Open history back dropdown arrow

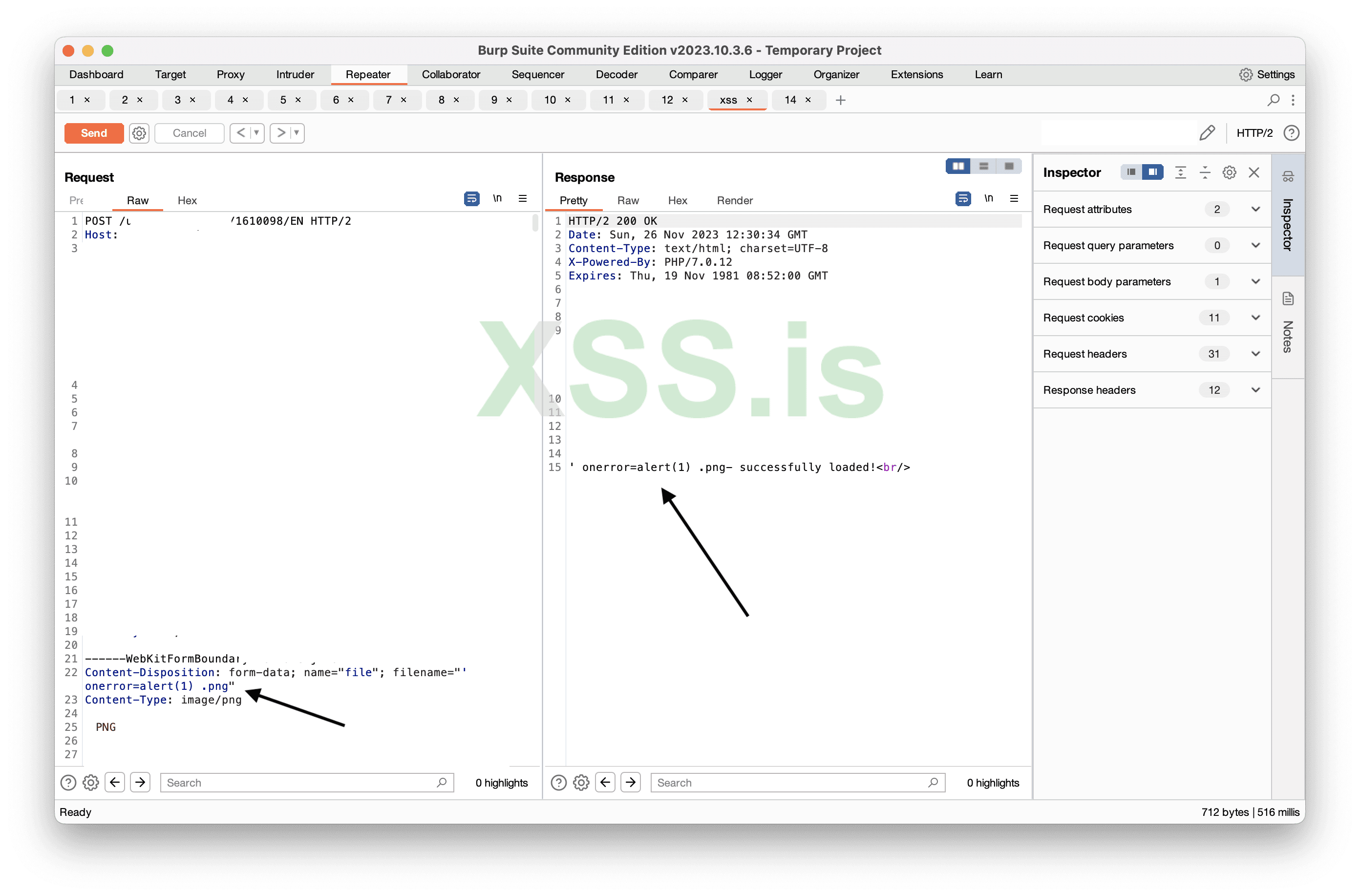(x=256, y=132)
